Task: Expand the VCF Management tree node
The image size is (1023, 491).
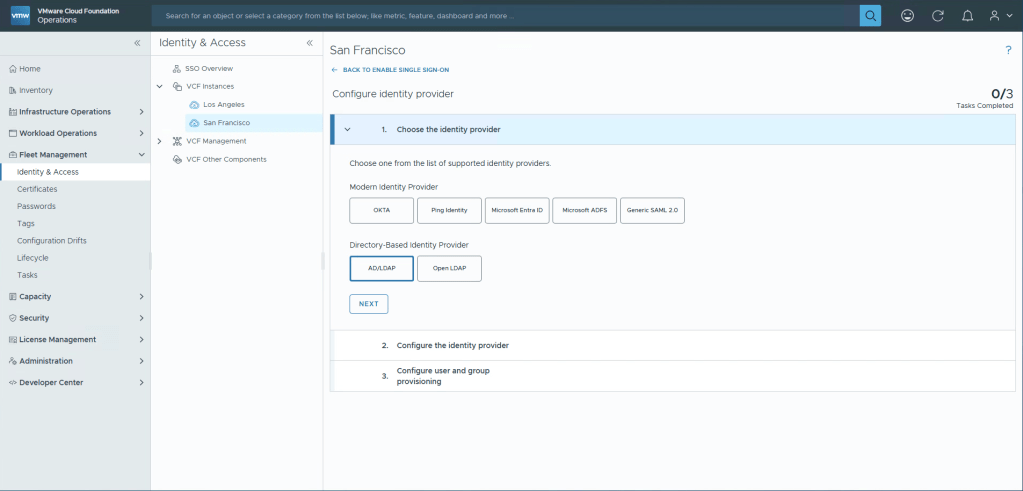Action: tap(160, 141)
